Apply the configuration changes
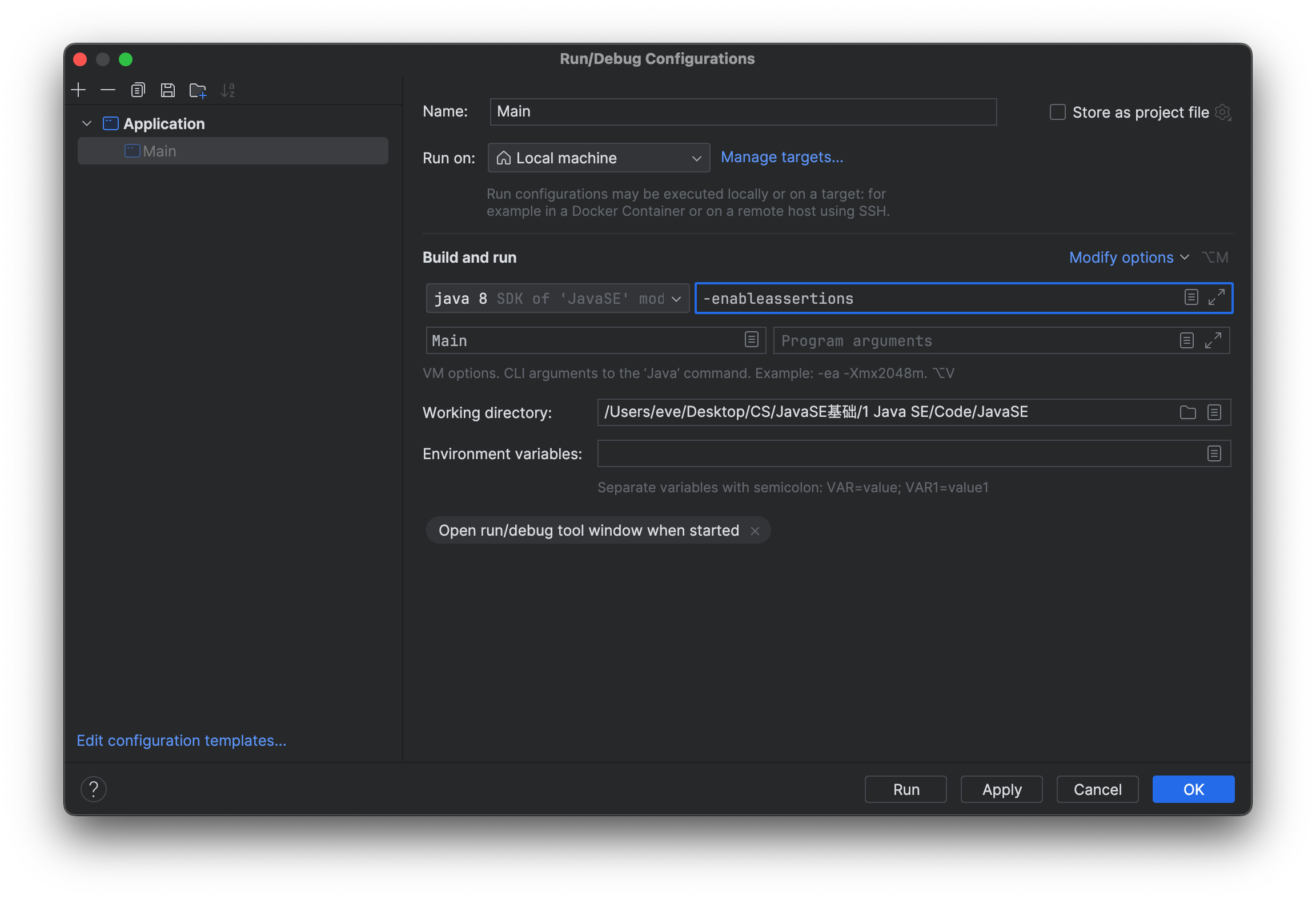Viewport: 1316px width, 900px height. pos(1001,789)
